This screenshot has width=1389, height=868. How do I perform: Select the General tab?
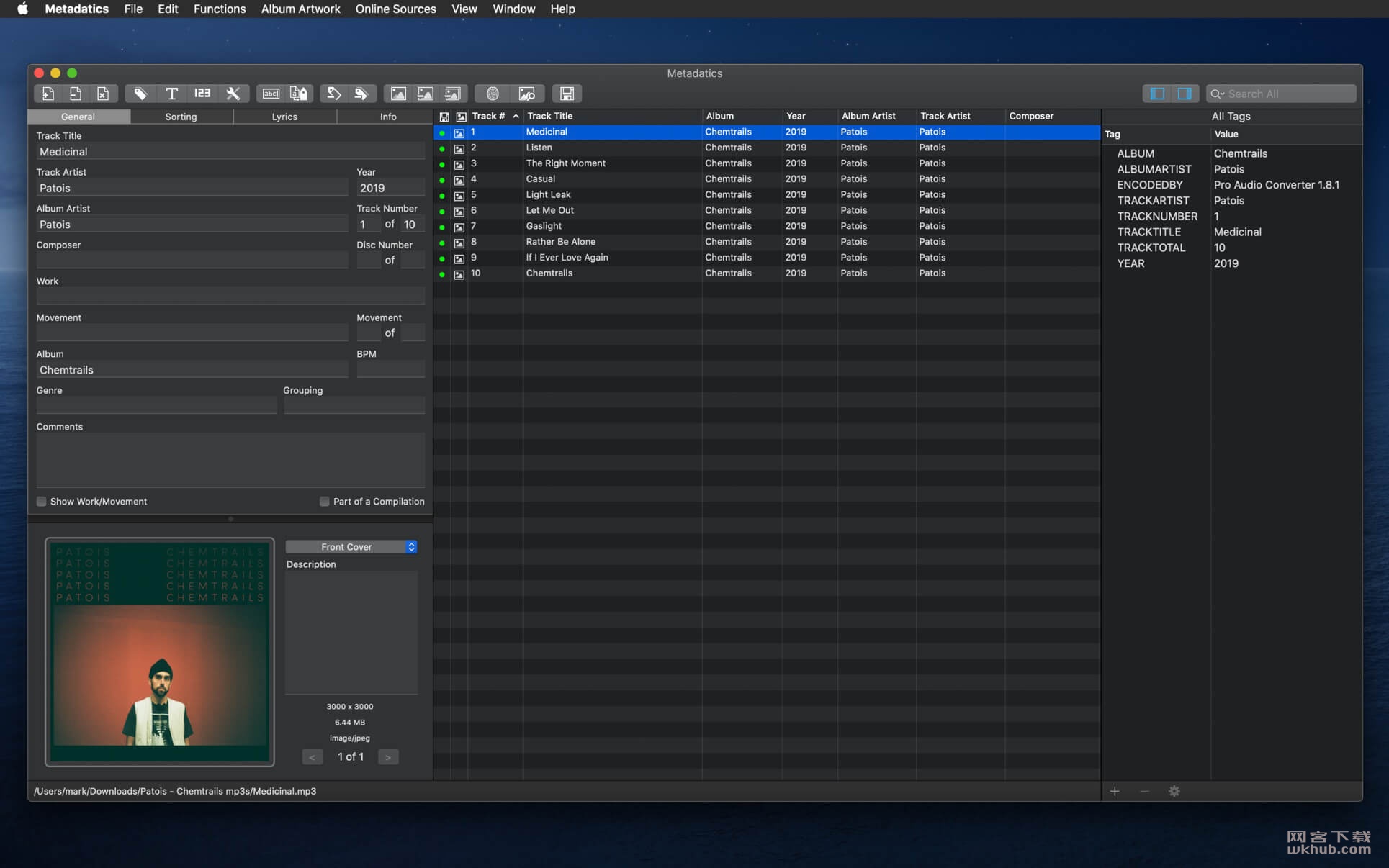[78, 117]
